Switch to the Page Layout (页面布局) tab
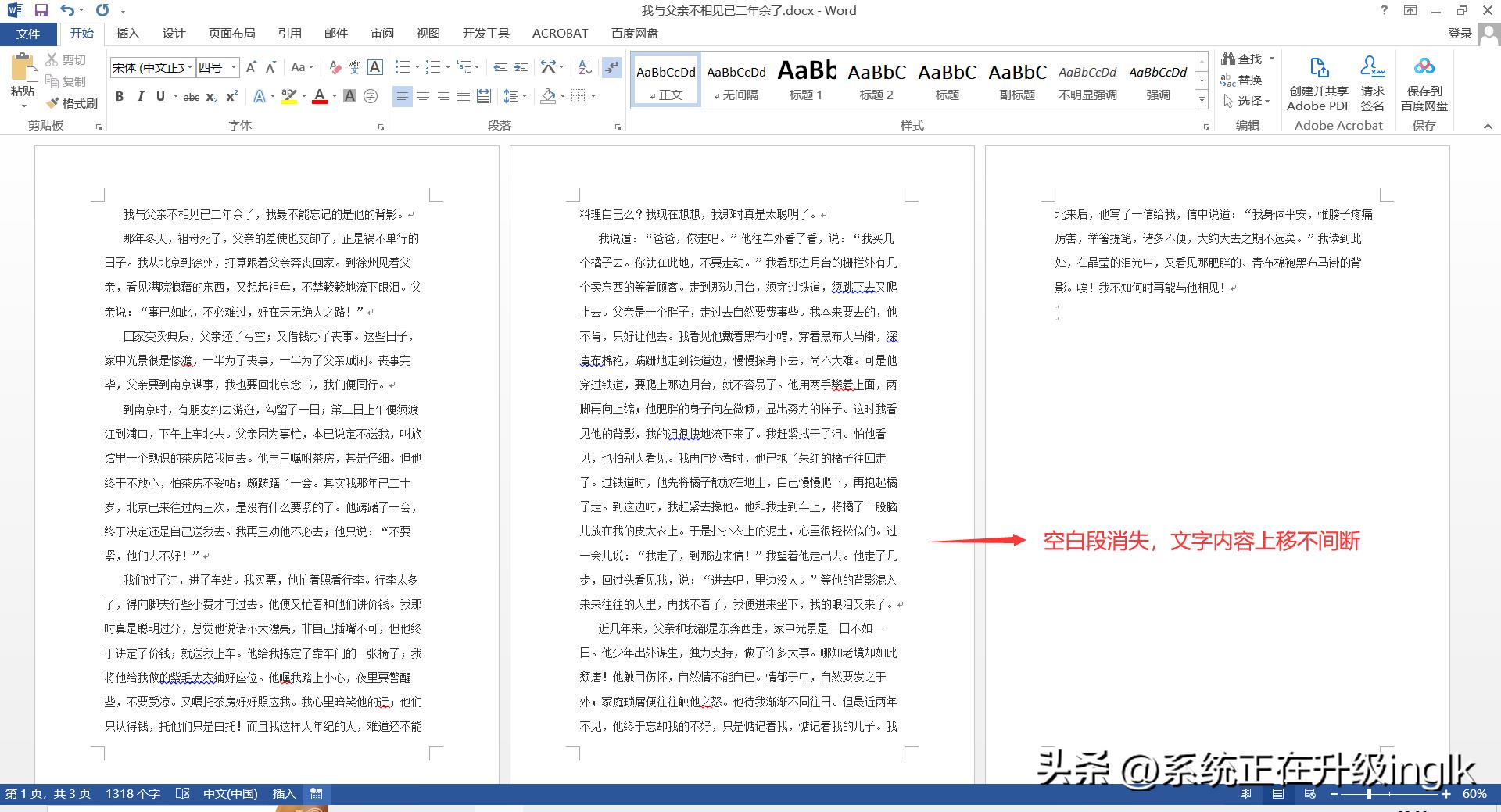The image size is (1501, 812). (231, 34)
